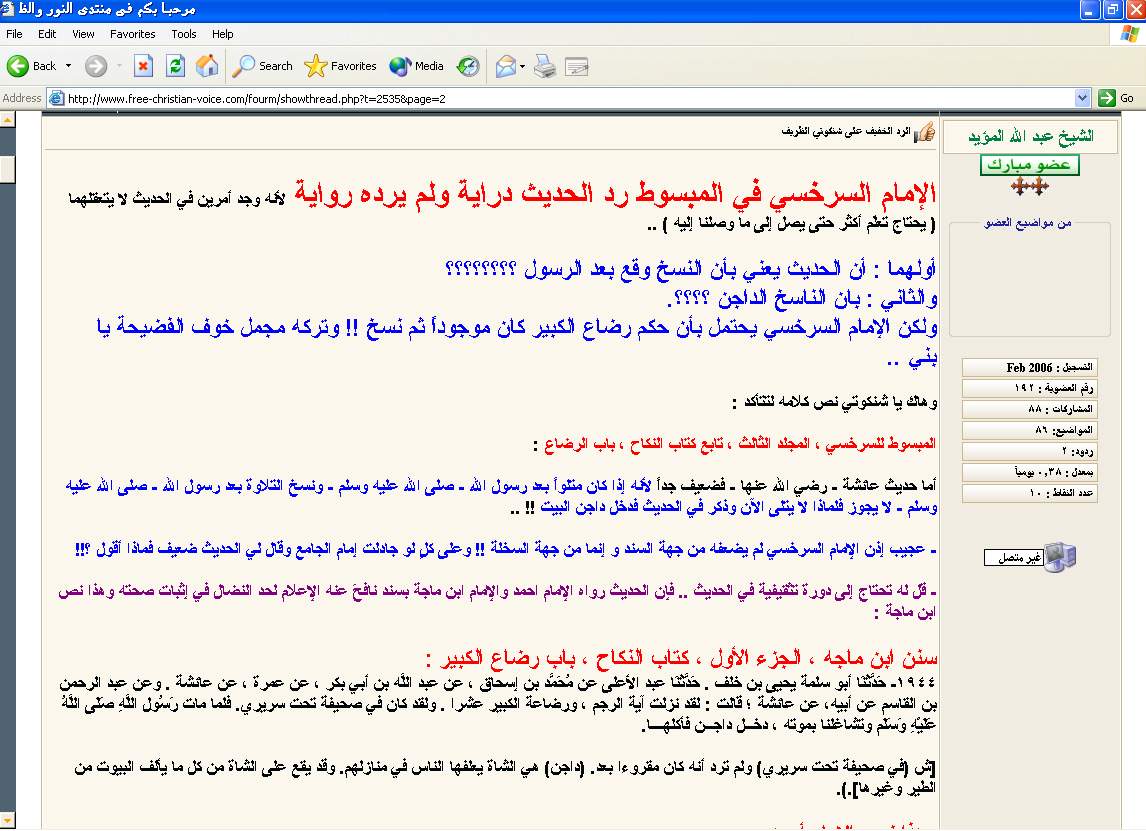The height and width of the screenshot is (831, 1146).
Task: Go to the Home page
Action: (208, 66)
